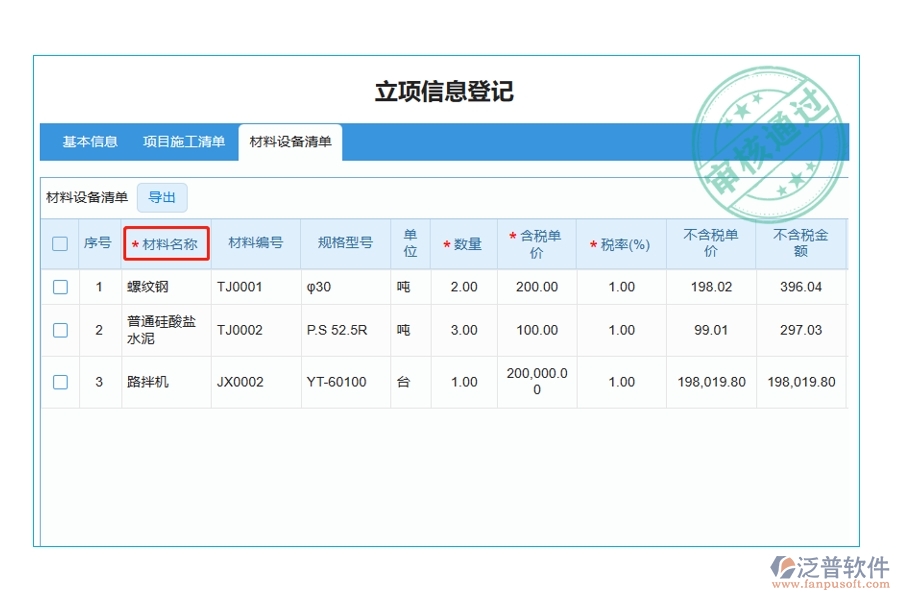
Task: Click the 导出 export button
Action: 161,197
